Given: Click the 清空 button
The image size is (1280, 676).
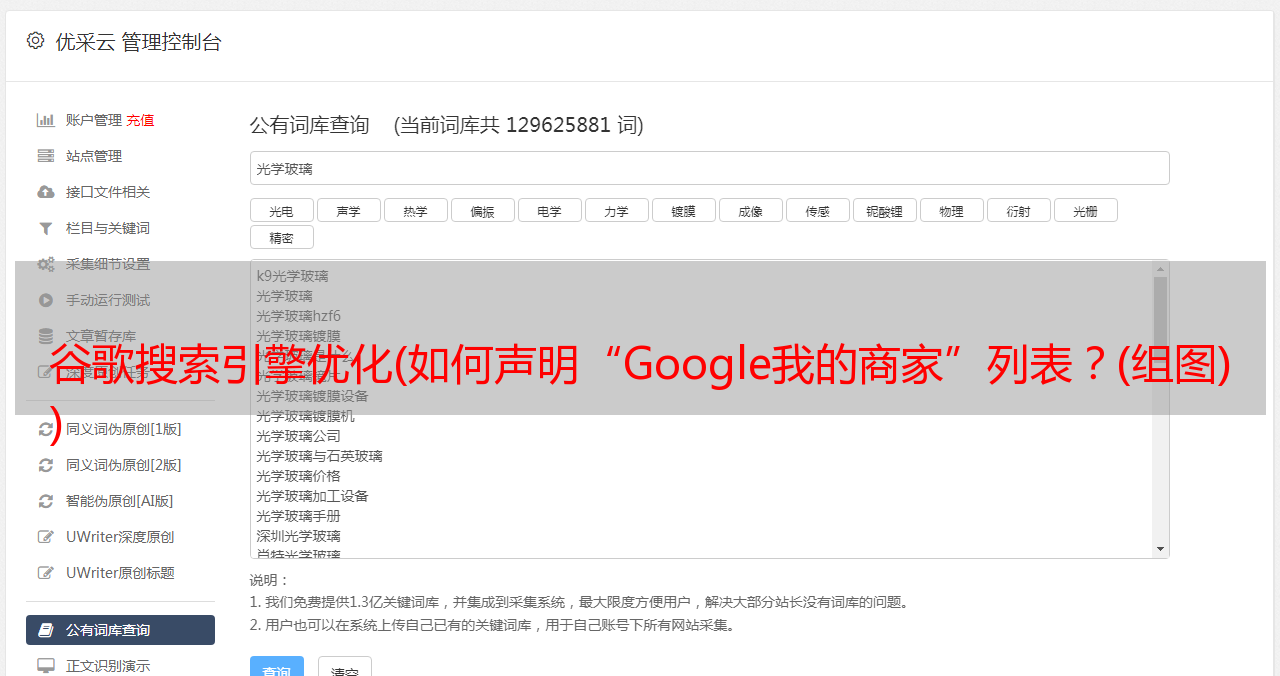Looking at the screenshot, I should pos(345,667).
